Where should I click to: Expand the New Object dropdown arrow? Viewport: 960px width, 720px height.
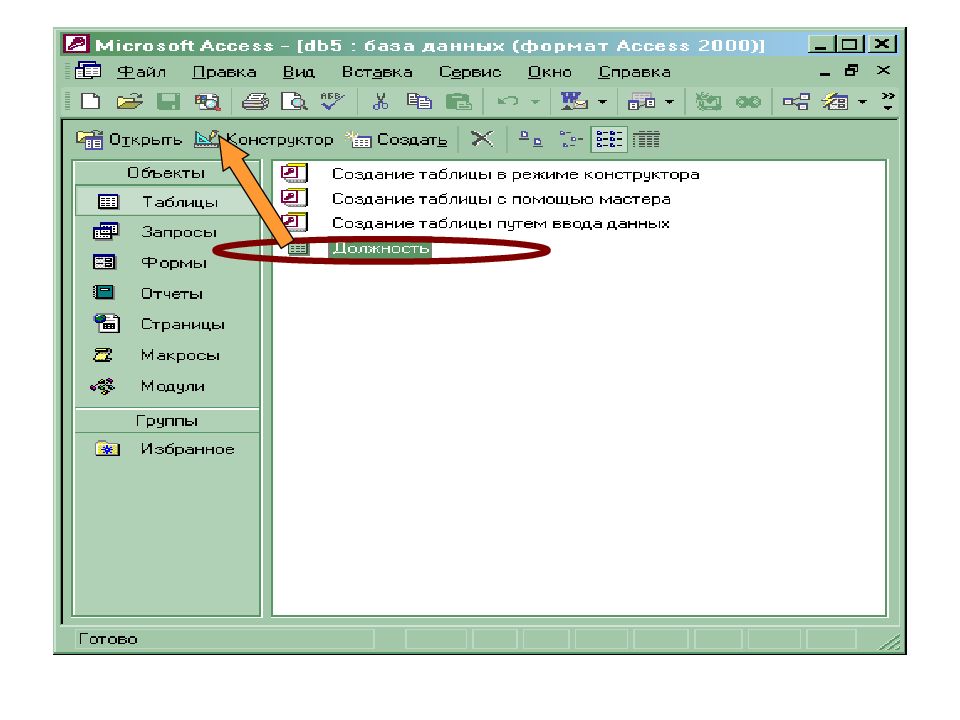(x=863, y=102)
